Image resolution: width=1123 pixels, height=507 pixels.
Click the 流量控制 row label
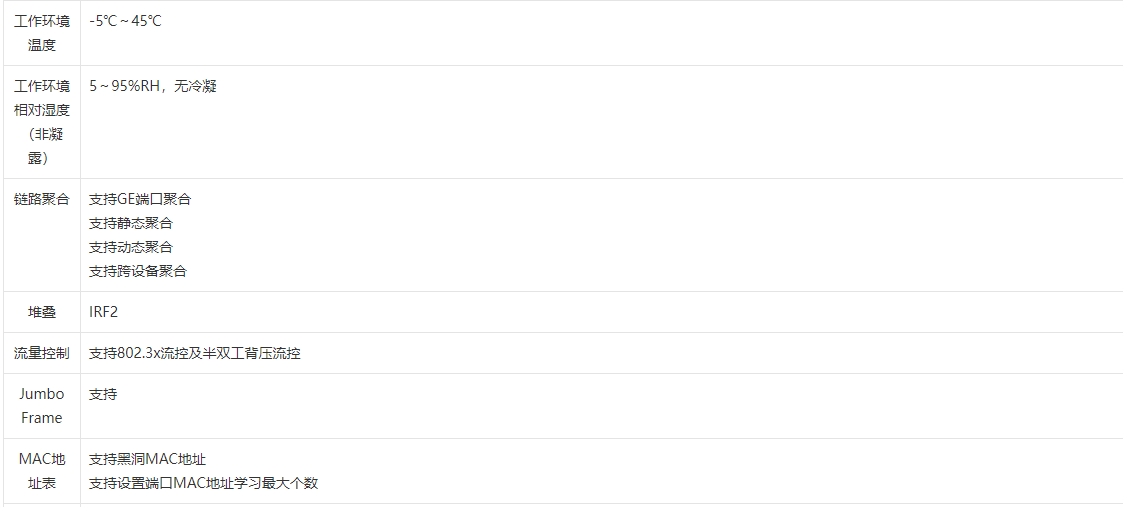41,353
